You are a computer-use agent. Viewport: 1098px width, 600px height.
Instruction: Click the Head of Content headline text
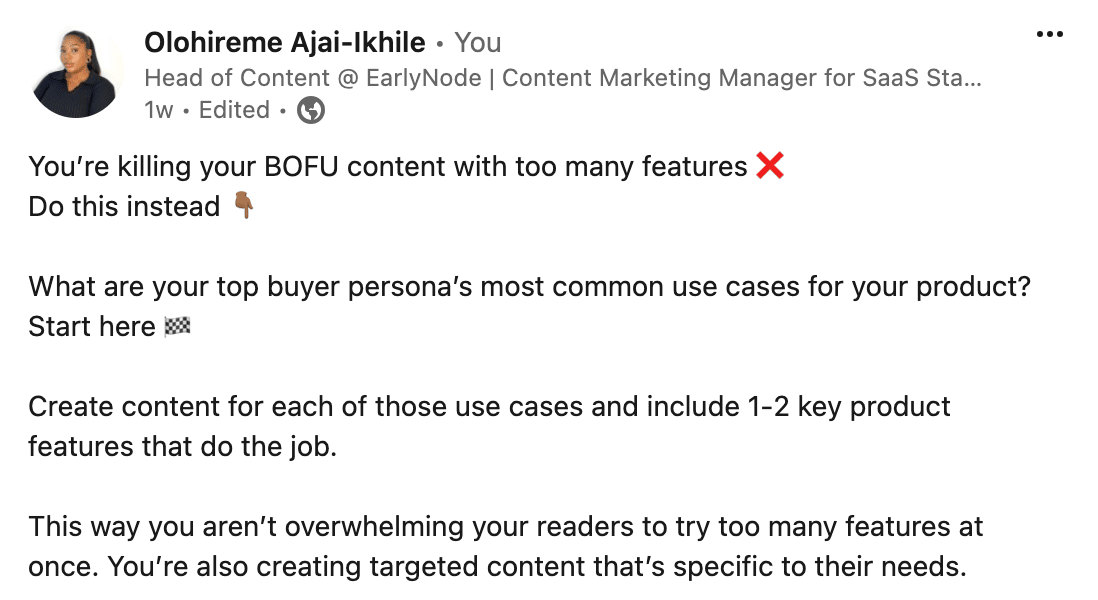tap(563, 78)
